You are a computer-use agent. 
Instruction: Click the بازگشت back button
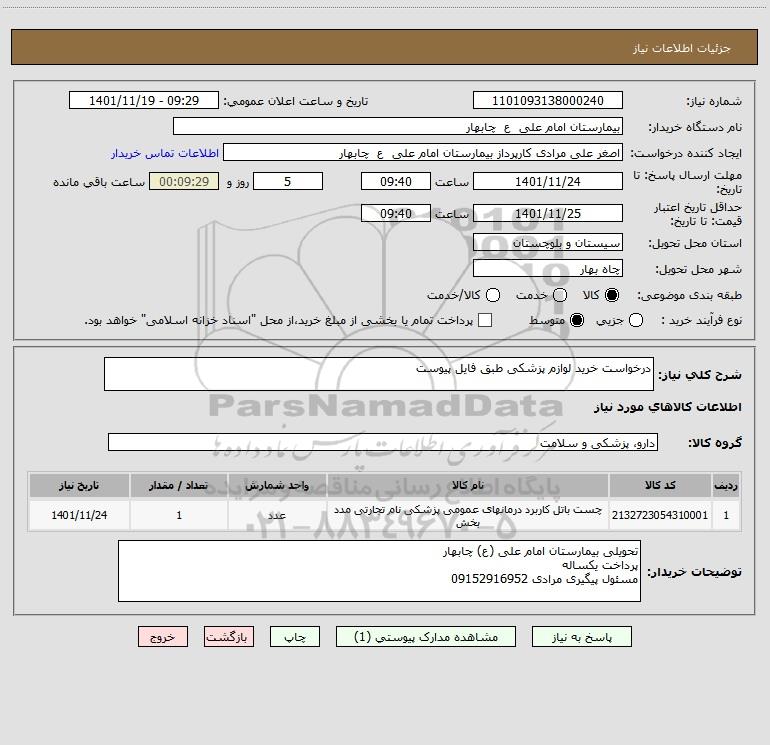[x=229, y=637]
